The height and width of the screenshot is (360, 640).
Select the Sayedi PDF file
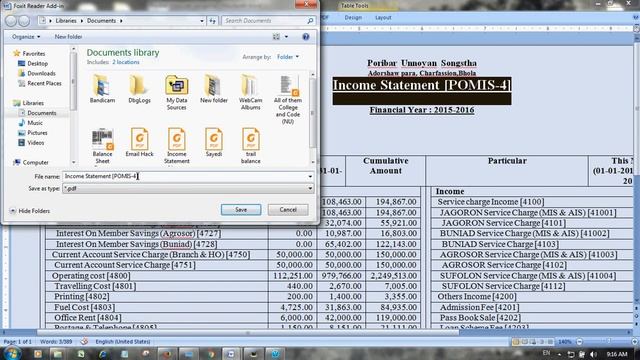pos(213,142)
